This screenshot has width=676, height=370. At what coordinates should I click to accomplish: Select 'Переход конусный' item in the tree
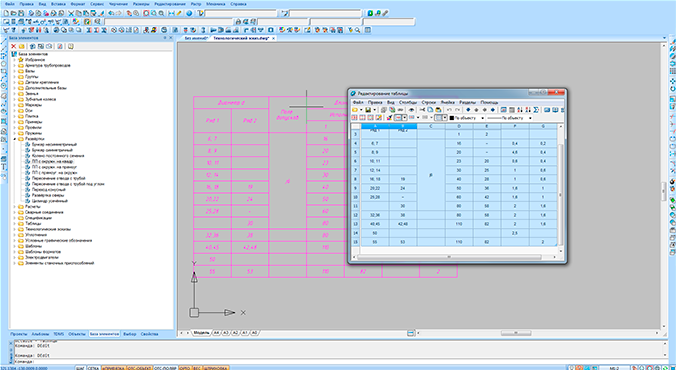pyautogui.click(x=49, y=190)
